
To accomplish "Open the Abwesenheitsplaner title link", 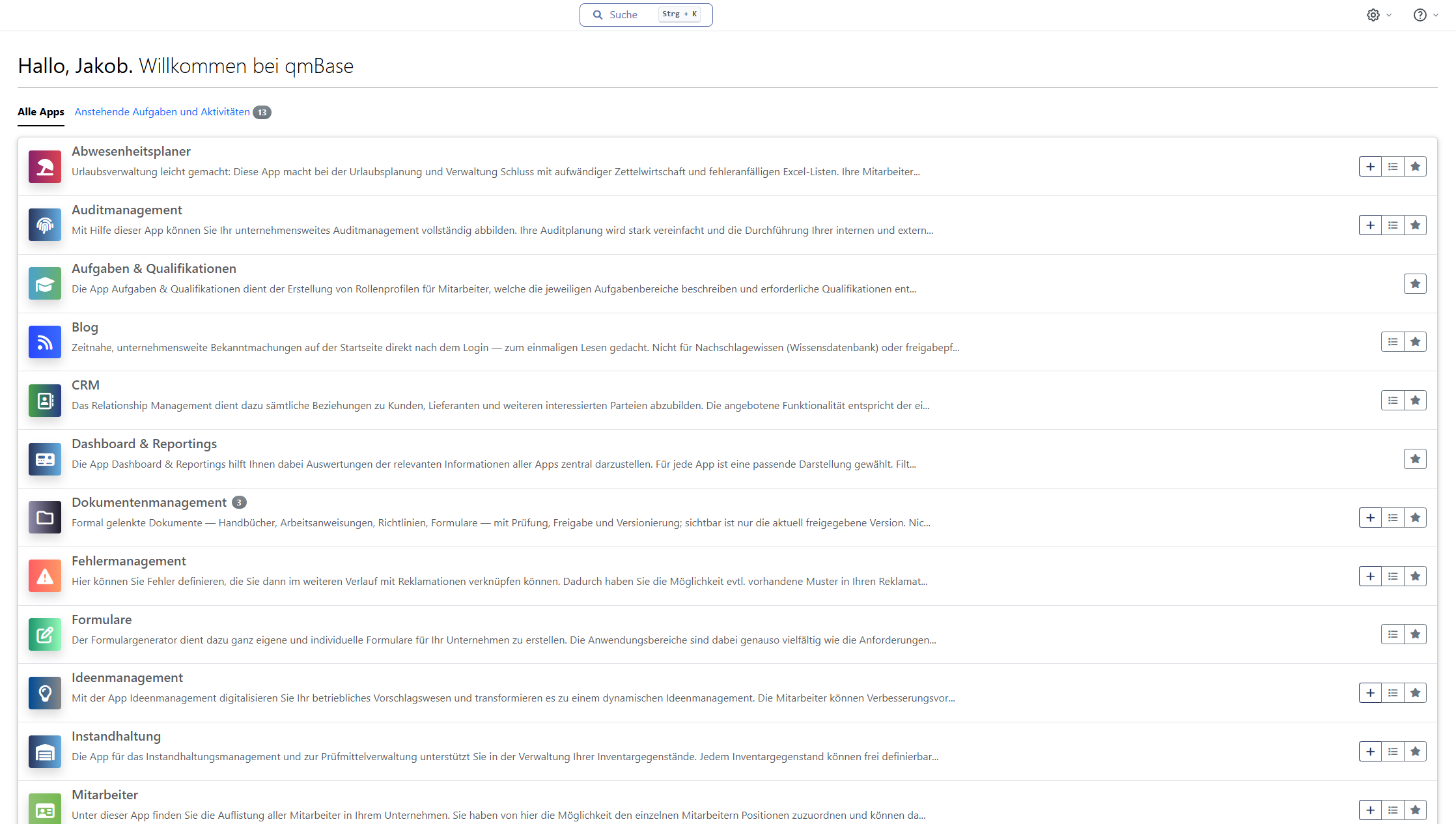I will click(131, 151).
